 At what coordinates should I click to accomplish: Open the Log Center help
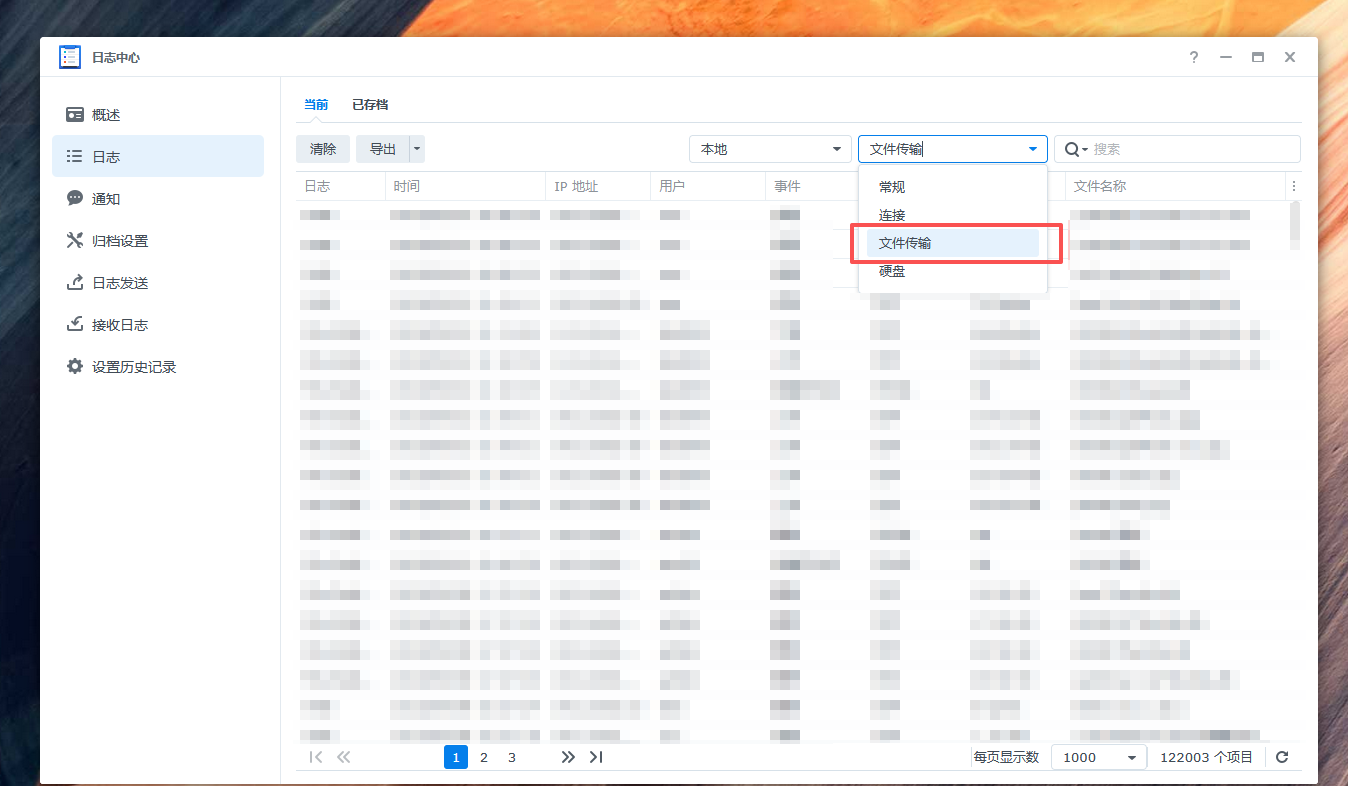coord(1193,57)
